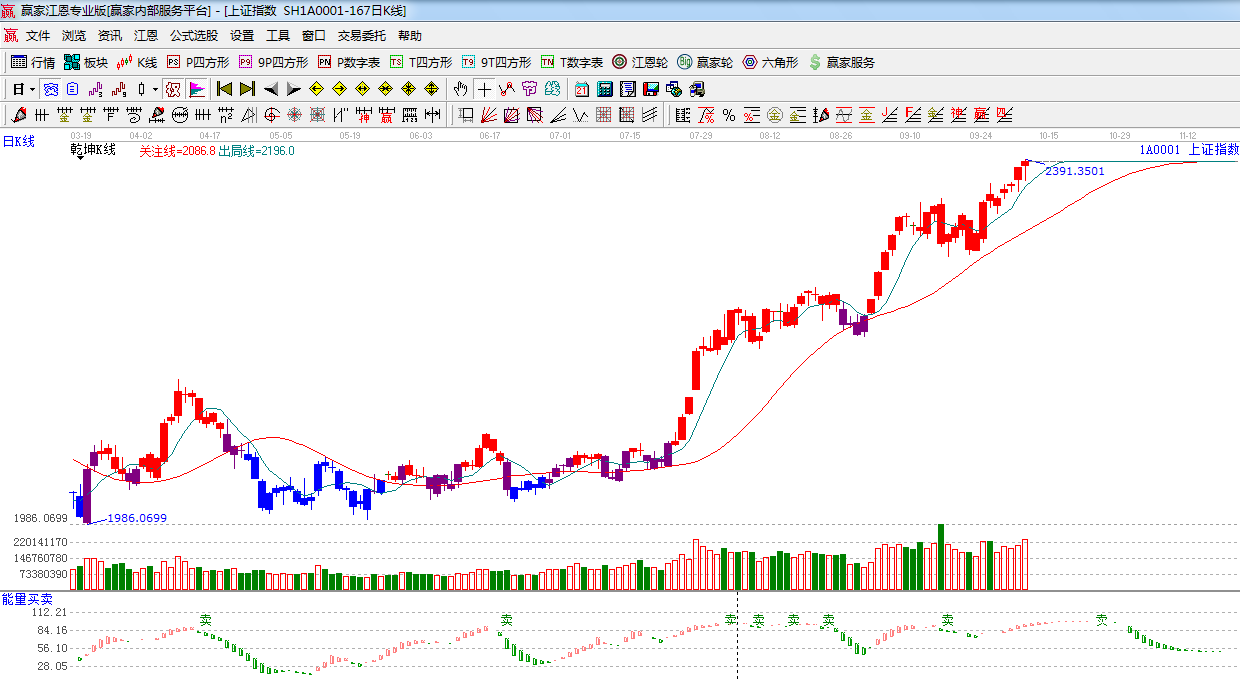This screenshot has height=682, width=1240.
Task: Expand the candlestick style dropdown arrow
Action: [x=154, y=89]
